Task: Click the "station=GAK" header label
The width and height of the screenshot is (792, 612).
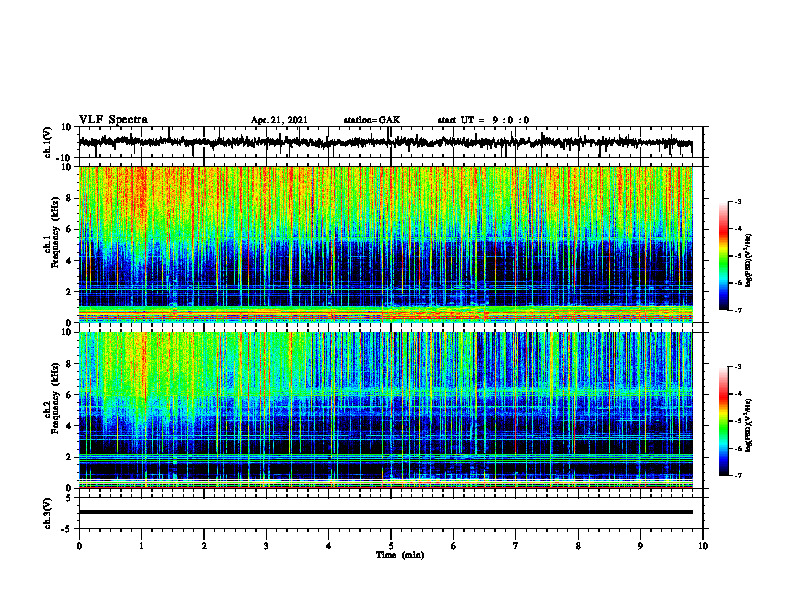Action: pyautogui.click(x=372, y=120)
